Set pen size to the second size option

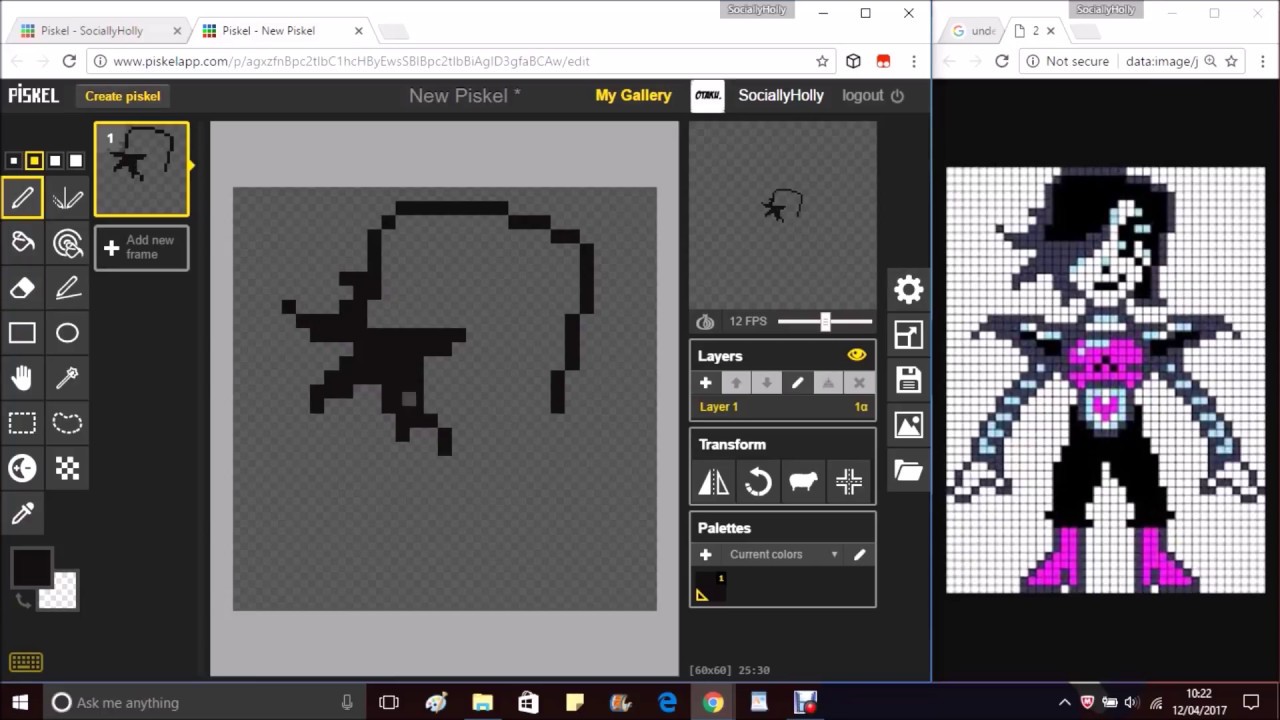pyautogui.click(x=34, y=160)
